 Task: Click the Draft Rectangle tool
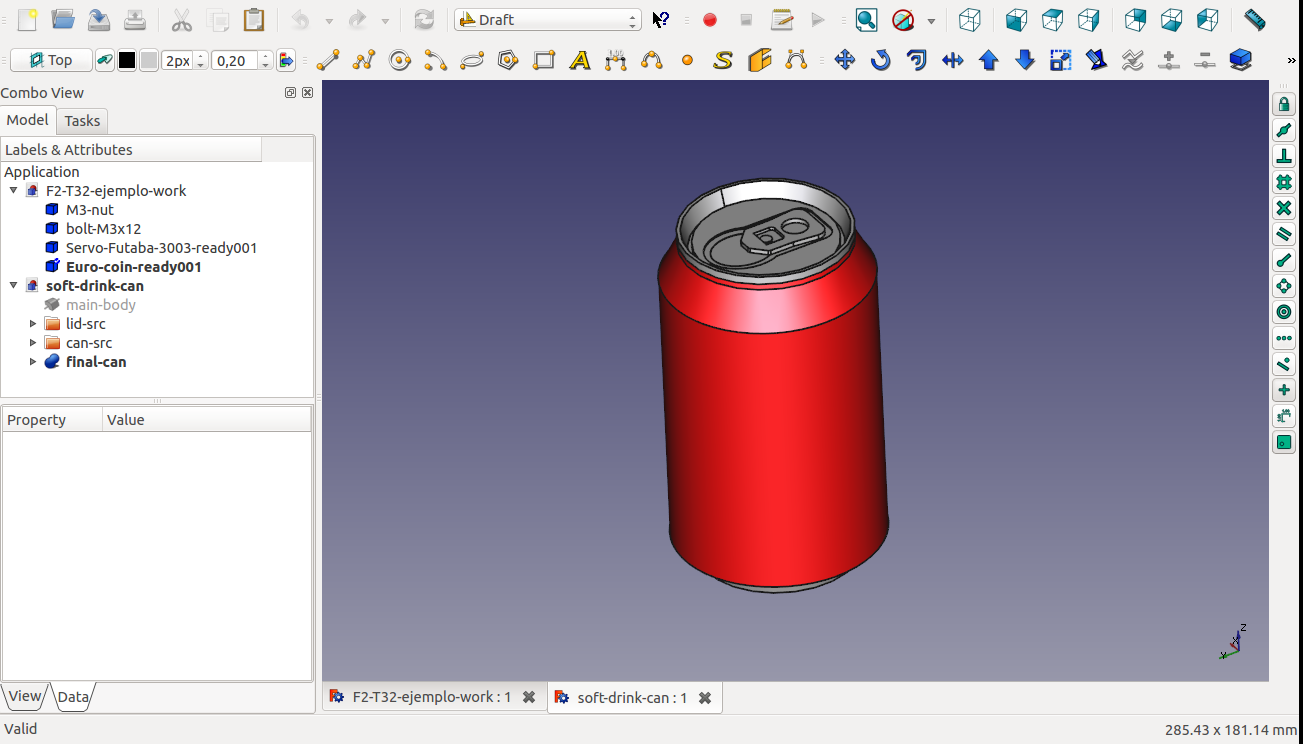click(x=544, y=61)
